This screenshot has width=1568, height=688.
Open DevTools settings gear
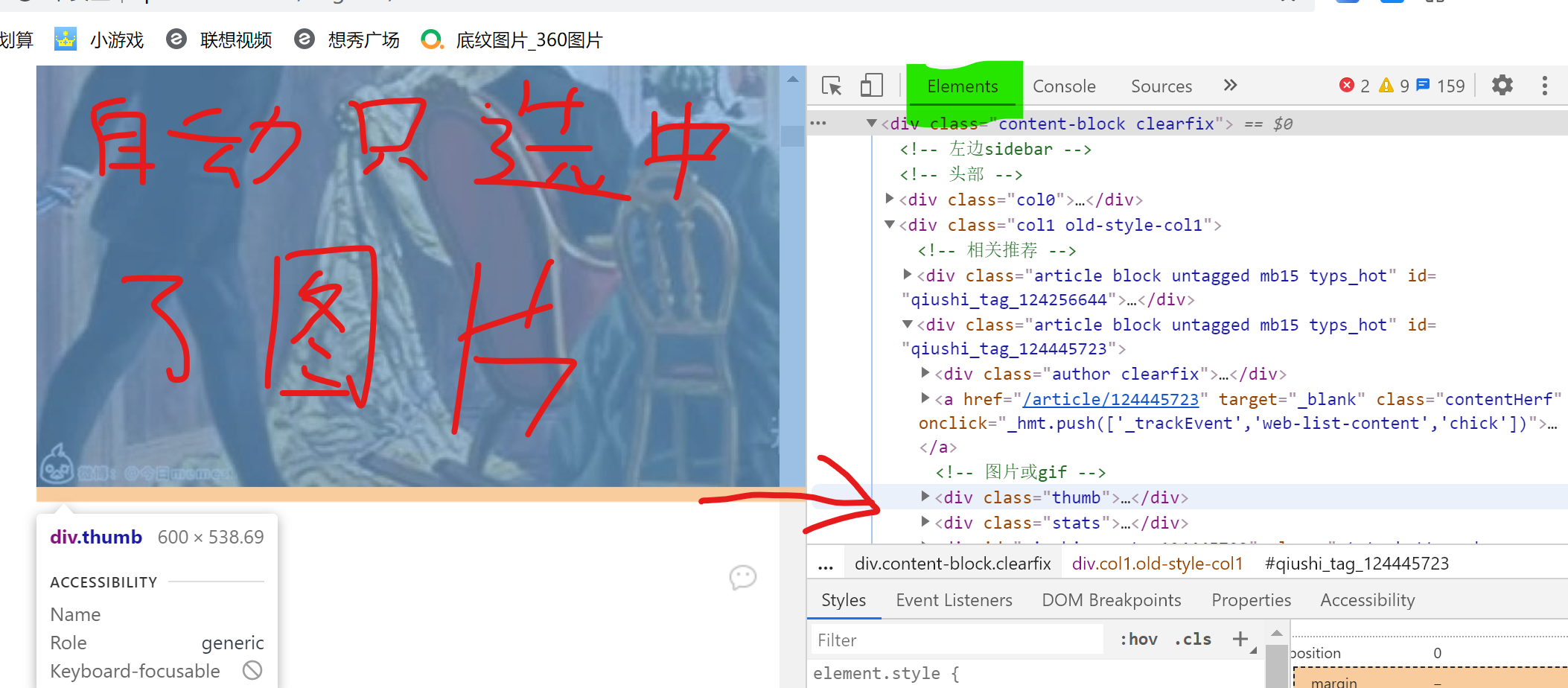click(x=1502, y=85)
